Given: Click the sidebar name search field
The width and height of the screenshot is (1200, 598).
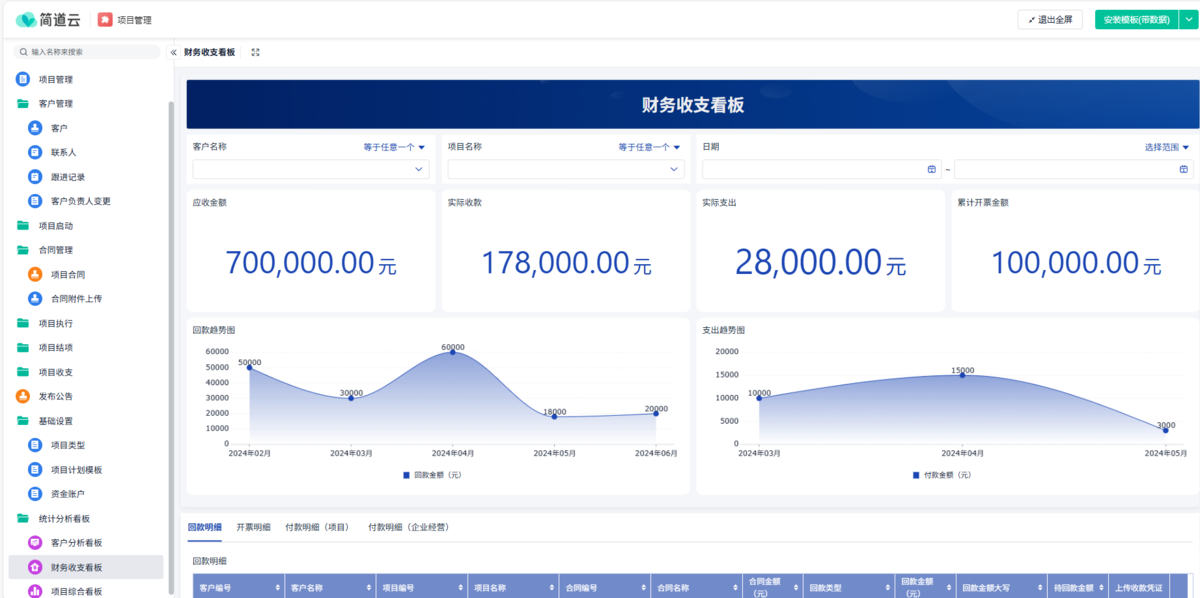Looking at the screenshot, I should point(90,51).
